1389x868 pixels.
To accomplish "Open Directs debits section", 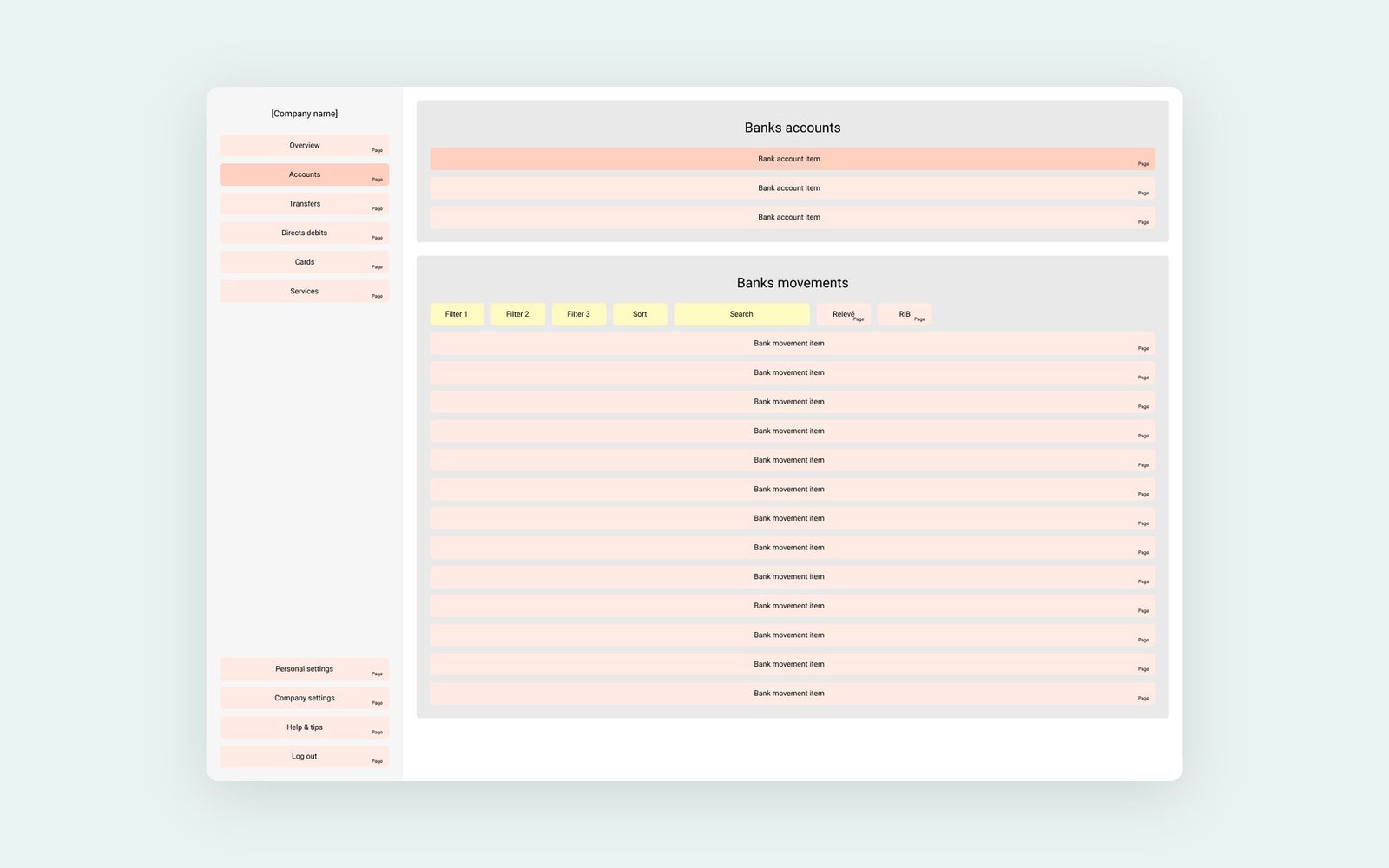I will 304,233.
